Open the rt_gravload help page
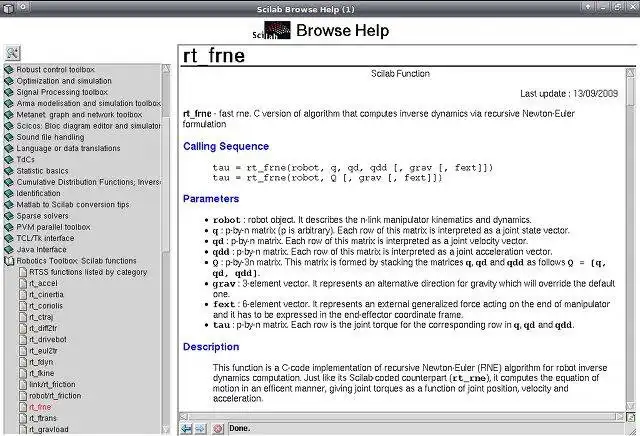 (x=49, y=429)
